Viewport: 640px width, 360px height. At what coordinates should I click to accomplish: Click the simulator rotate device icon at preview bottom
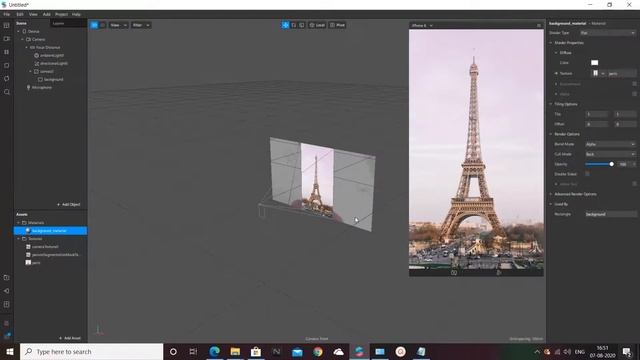(x=453, y=272)
